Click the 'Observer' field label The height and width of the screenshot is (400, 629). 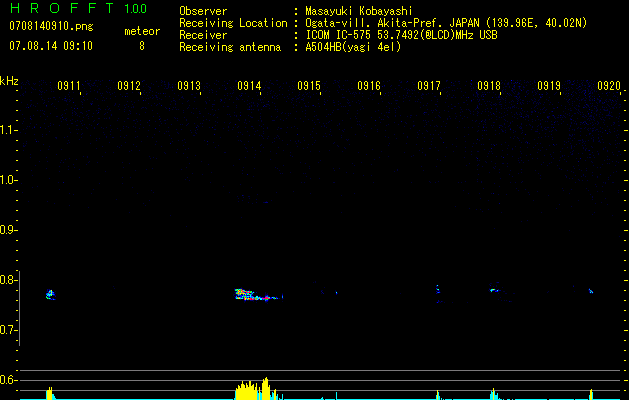click(x=203, y=11)
